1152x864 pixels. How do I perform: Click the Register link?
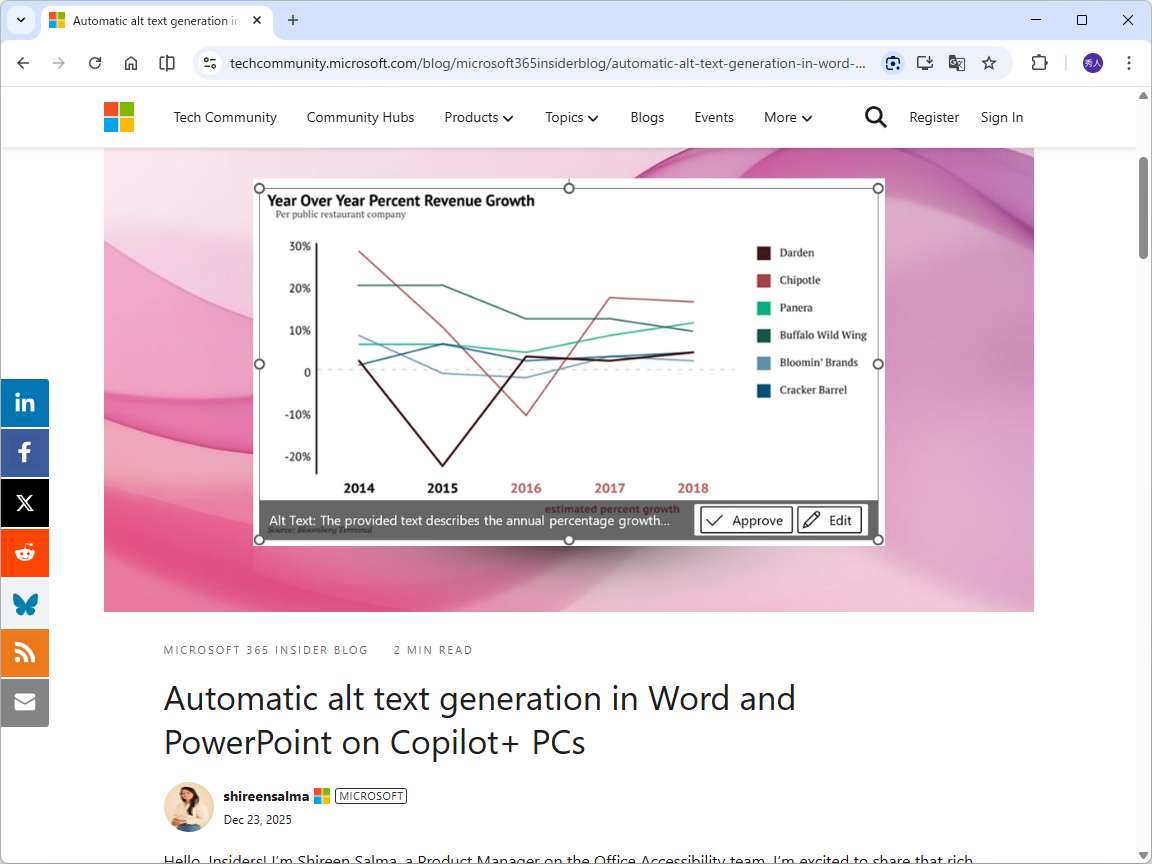[x=934, y=118]
